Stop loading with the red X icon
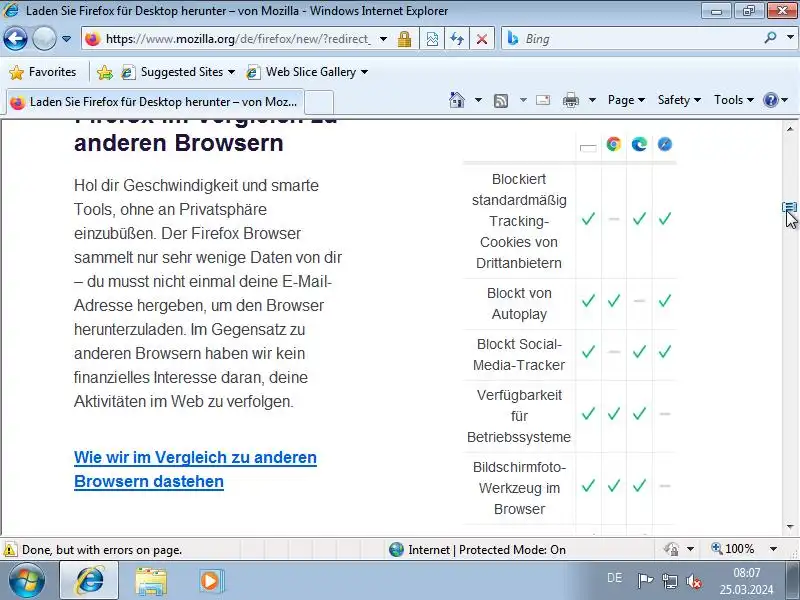The width and height of the screenshot is (800, 600). (482, 39)
